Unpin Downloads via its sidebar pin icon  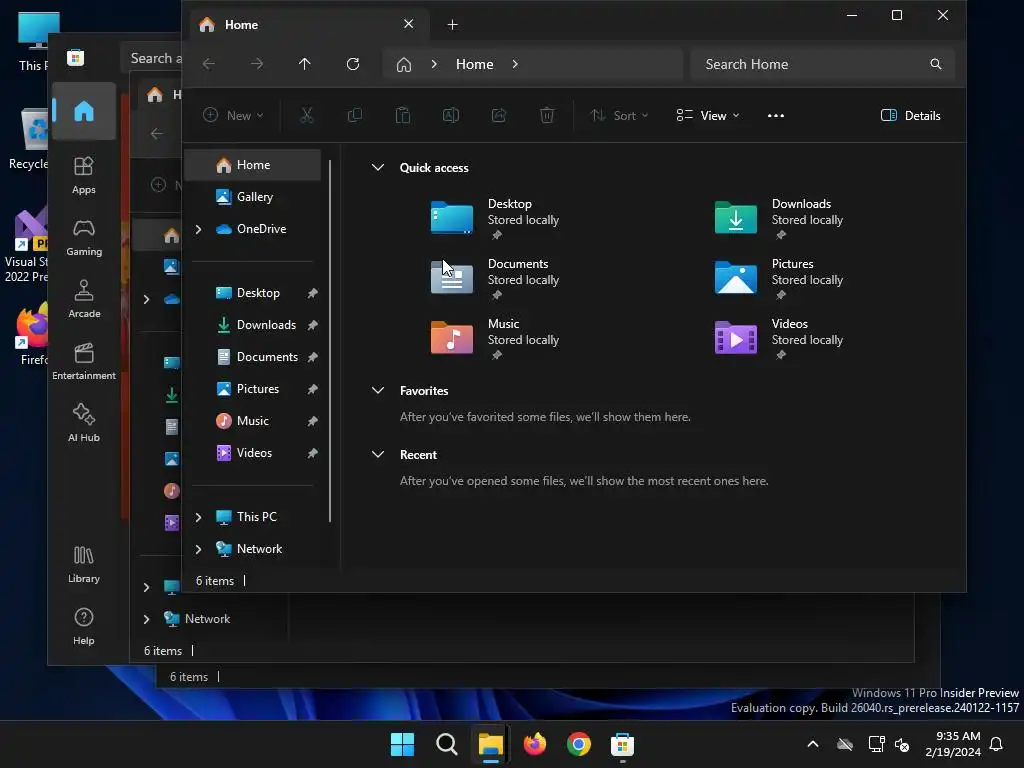coord(313,325)
